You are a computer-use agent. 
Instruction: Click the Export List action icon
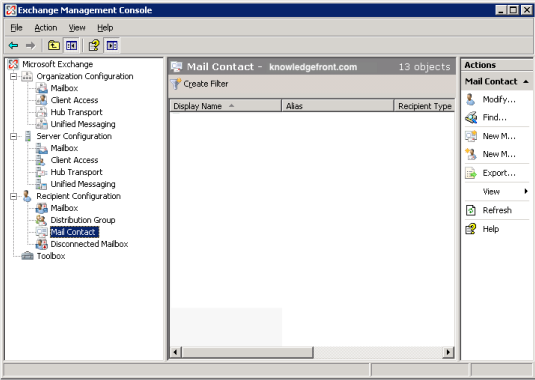pos(471,173)
